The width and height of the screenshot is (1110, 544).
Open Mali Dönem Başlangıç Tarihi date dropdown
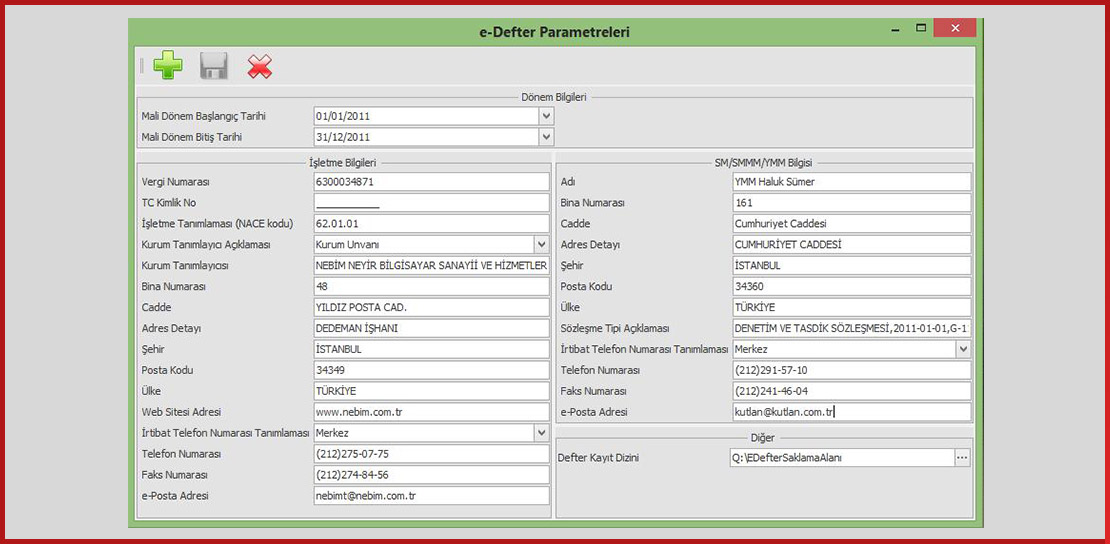pos(546,116)
